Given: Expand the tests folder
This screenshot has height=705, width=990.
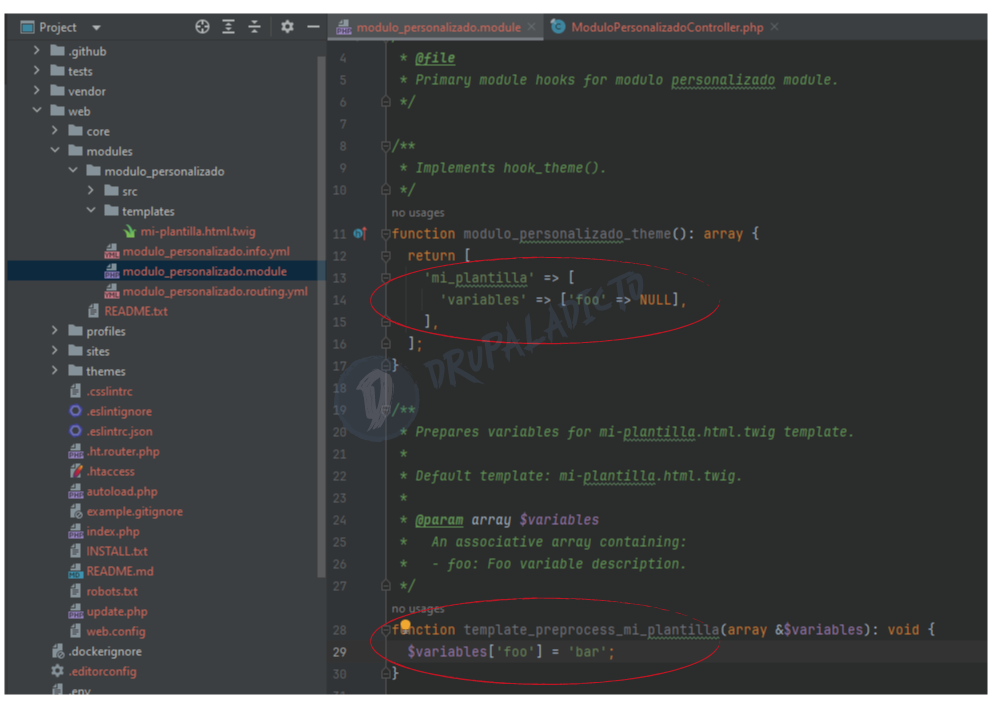Looking at the screenshot, I should point(37,71).
